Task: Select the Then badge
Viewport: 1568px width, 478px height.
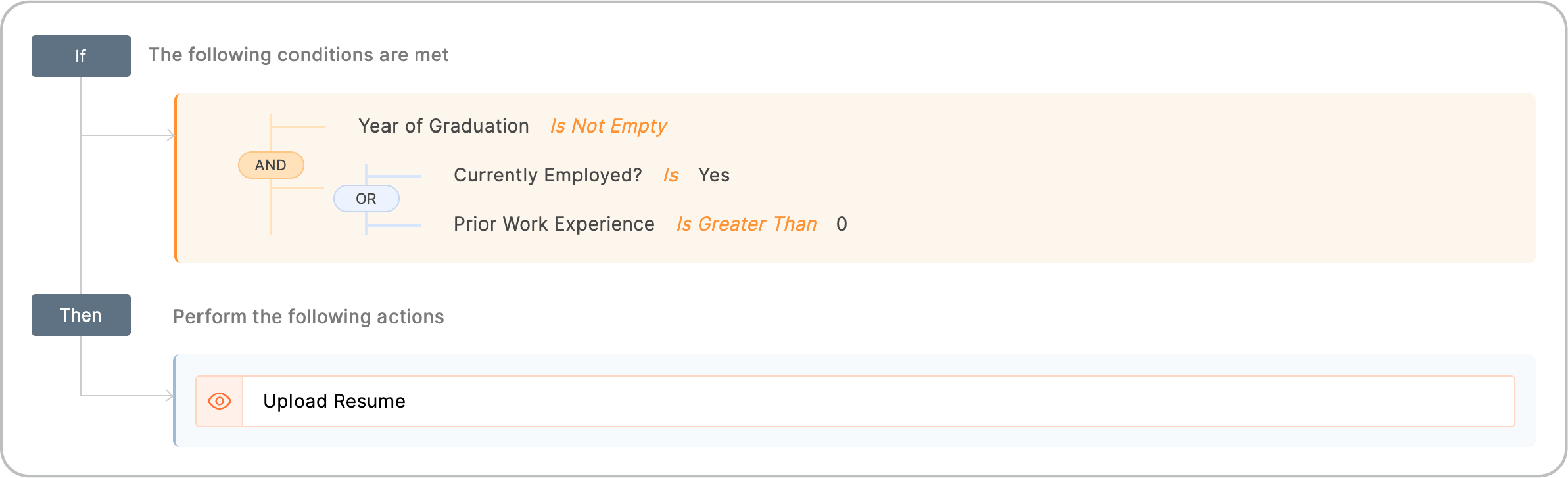Action: tap(81, 315)
